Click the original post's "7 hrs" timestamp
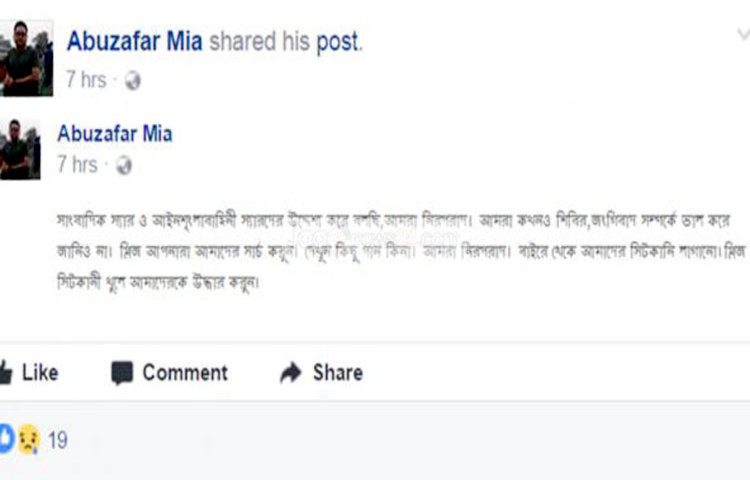750x480 pixels. 77,165
